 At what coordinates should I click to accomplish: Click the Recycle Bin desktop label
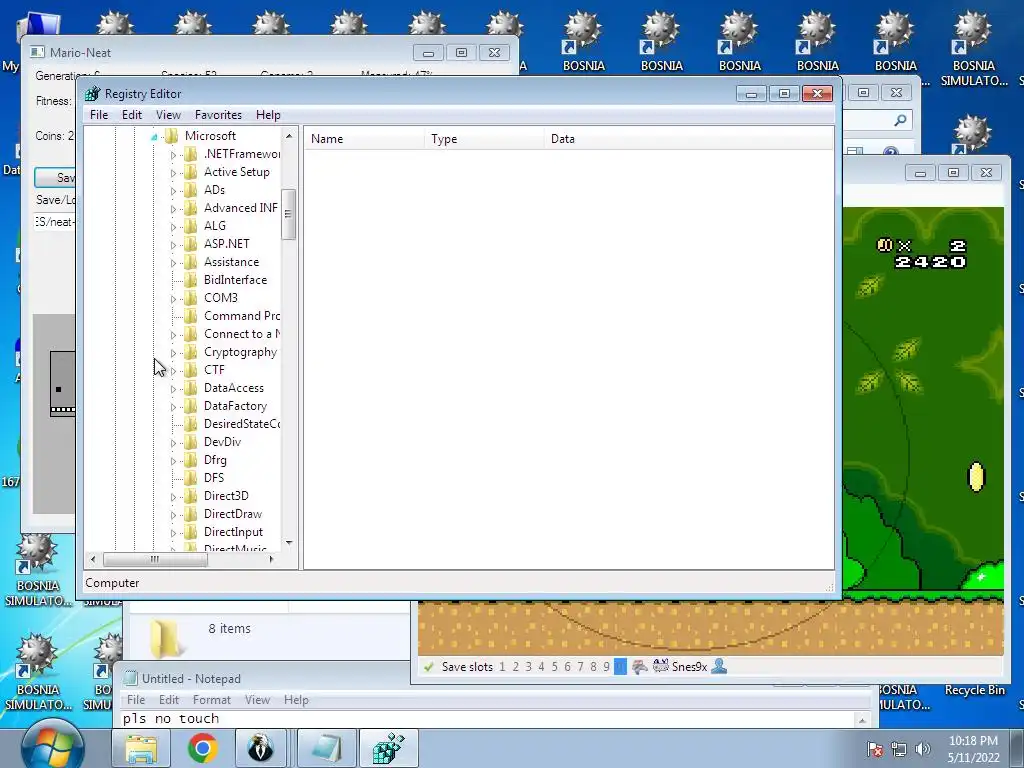tap(974, 690)
